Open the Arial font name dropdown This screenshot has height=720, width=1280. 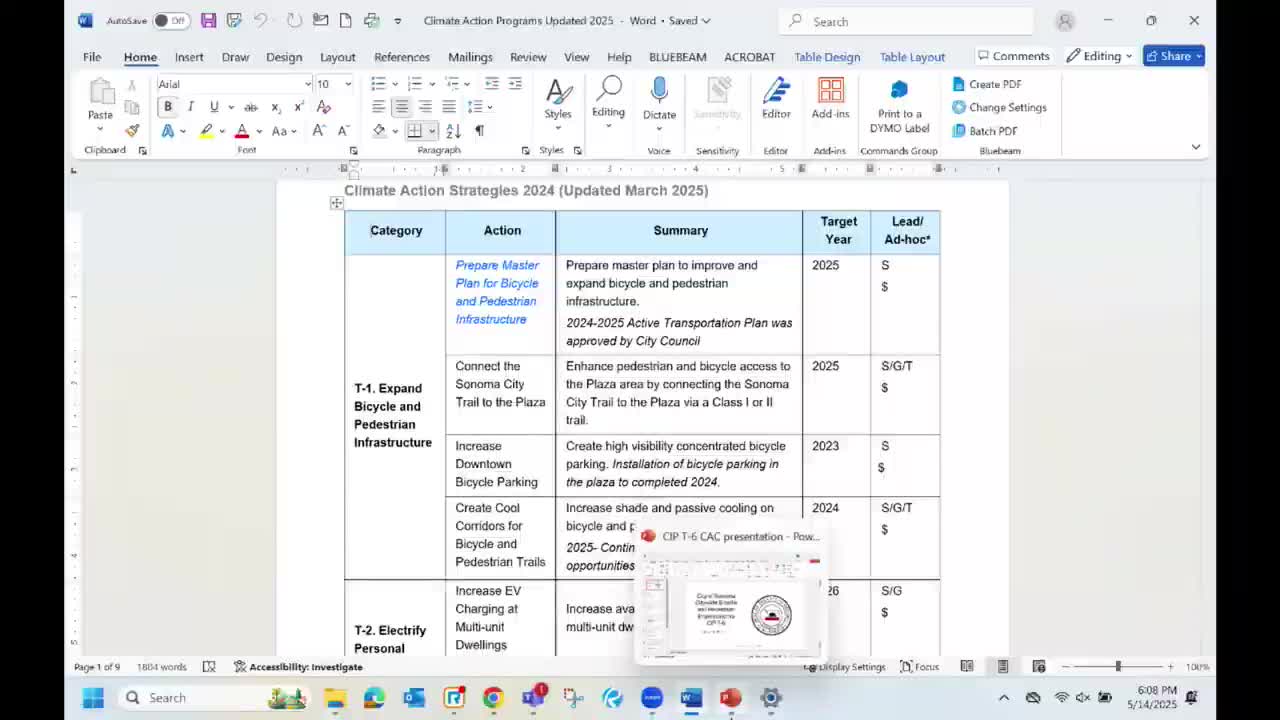coord(307,84)
